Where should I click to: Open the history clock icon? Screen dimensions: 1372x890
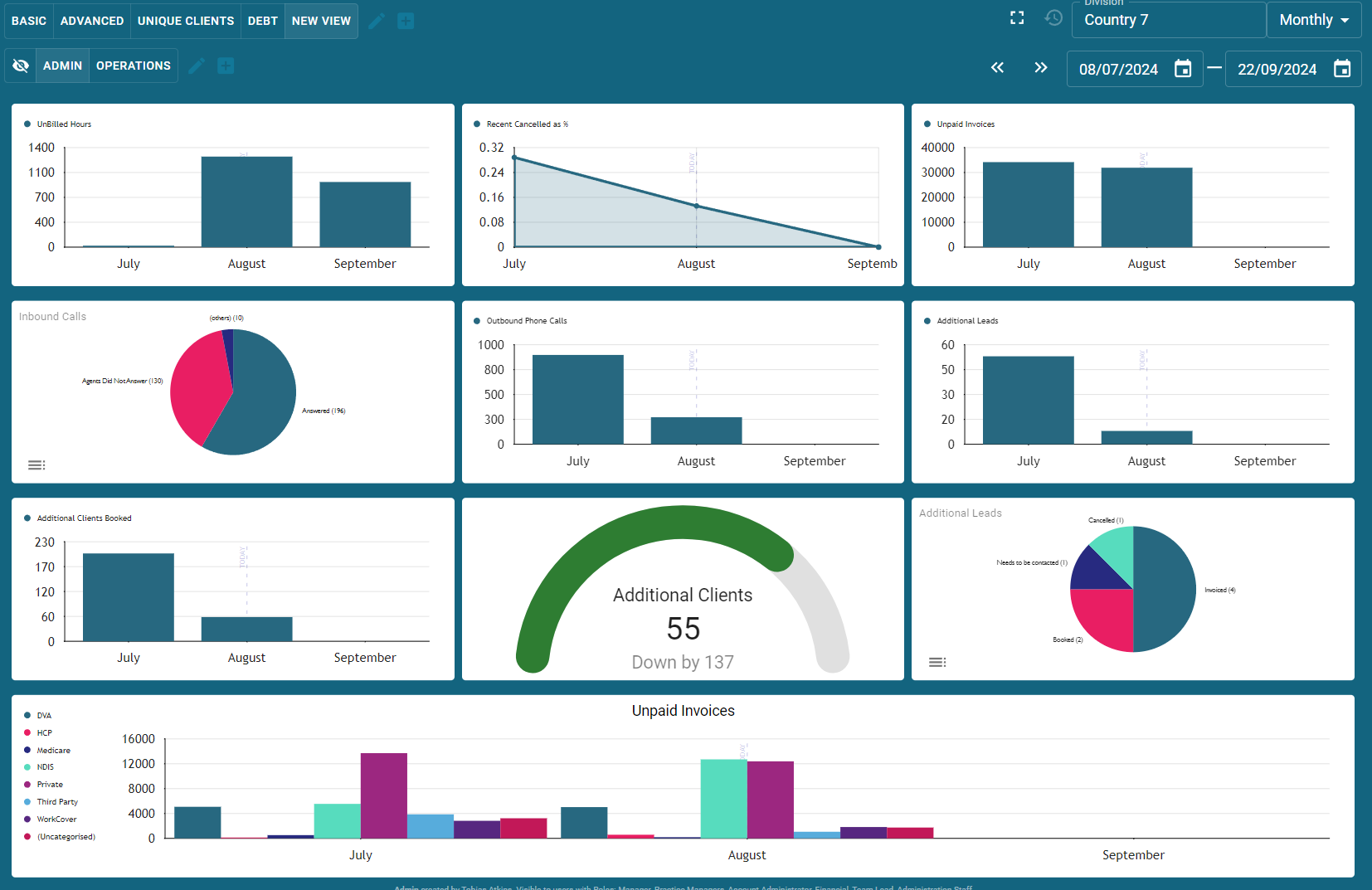click(x=1053, y=18)
